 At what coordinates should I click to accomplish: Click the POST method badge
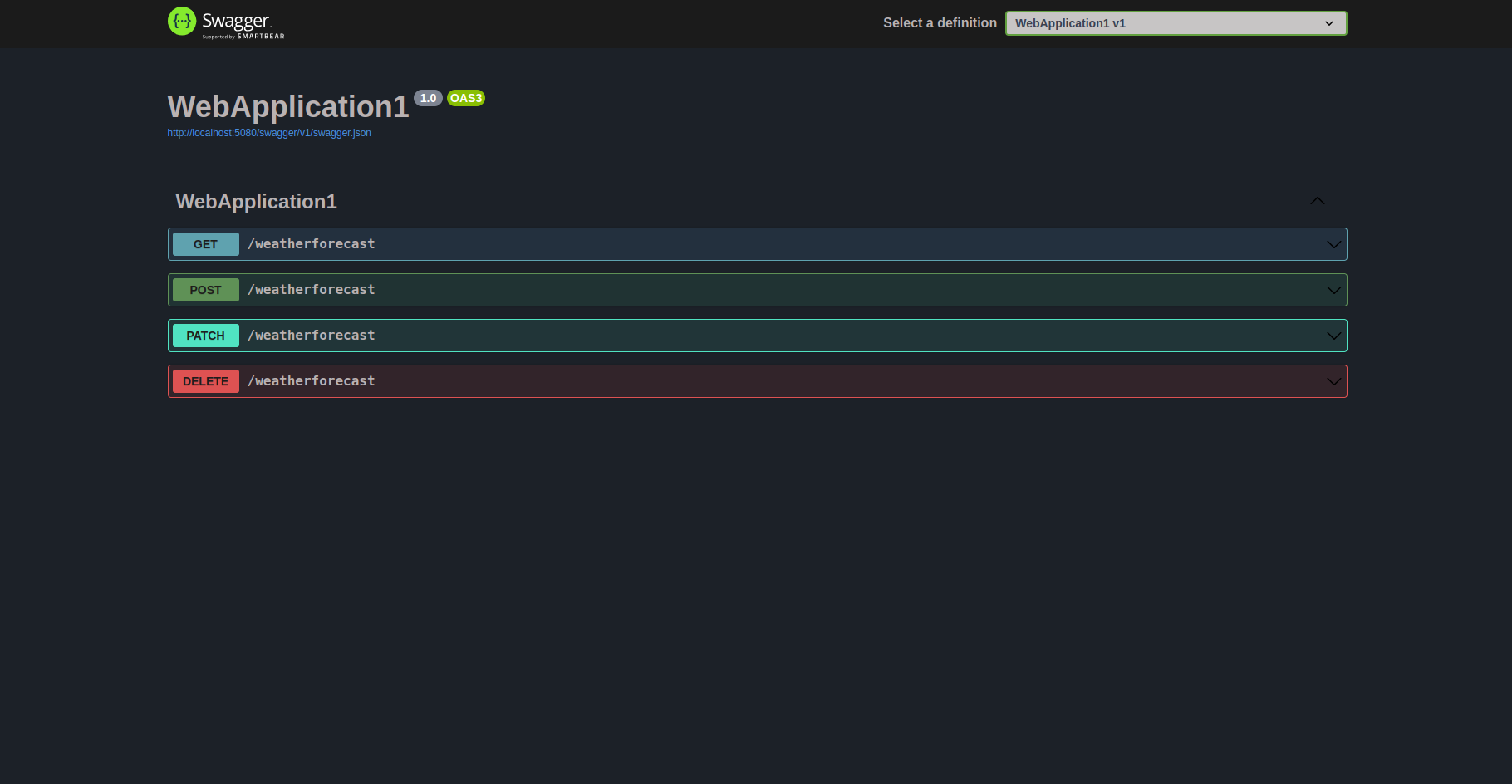pos(206,290)
